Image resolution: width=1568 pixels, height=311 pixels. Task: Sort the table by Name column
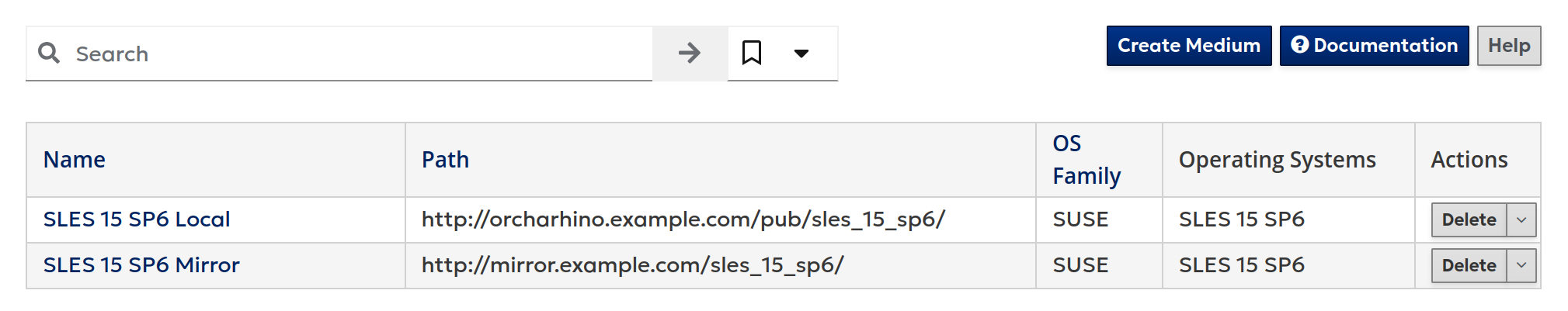click(x=75, y=160)
